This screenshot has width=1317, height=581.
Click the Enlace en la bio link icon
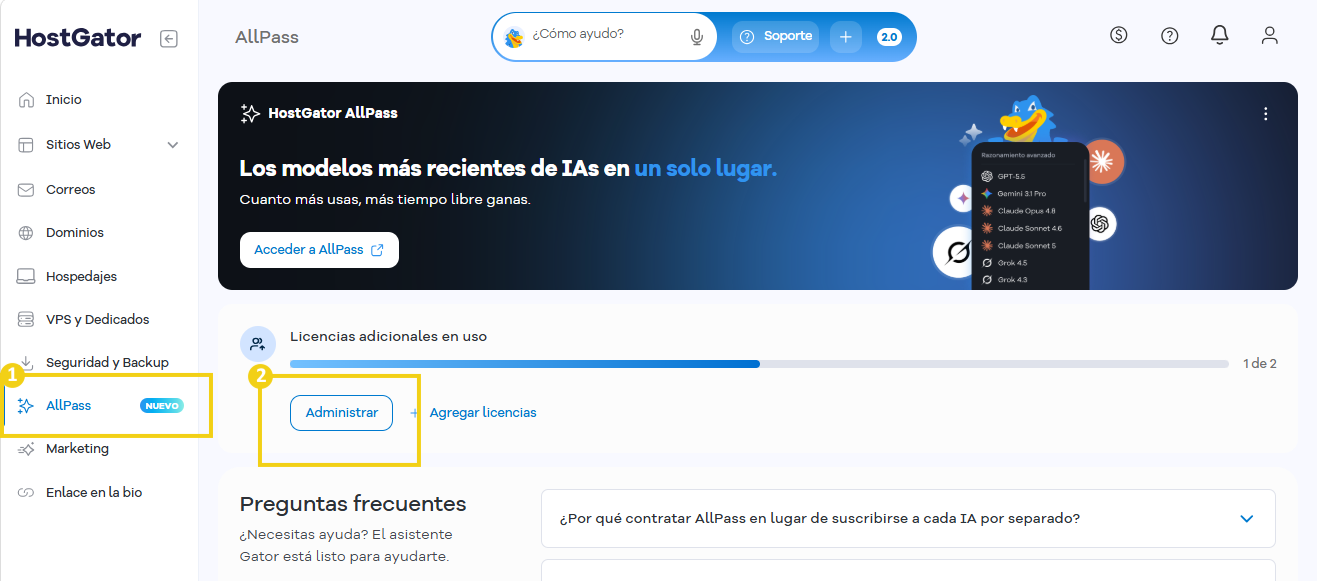coord(27,493)
